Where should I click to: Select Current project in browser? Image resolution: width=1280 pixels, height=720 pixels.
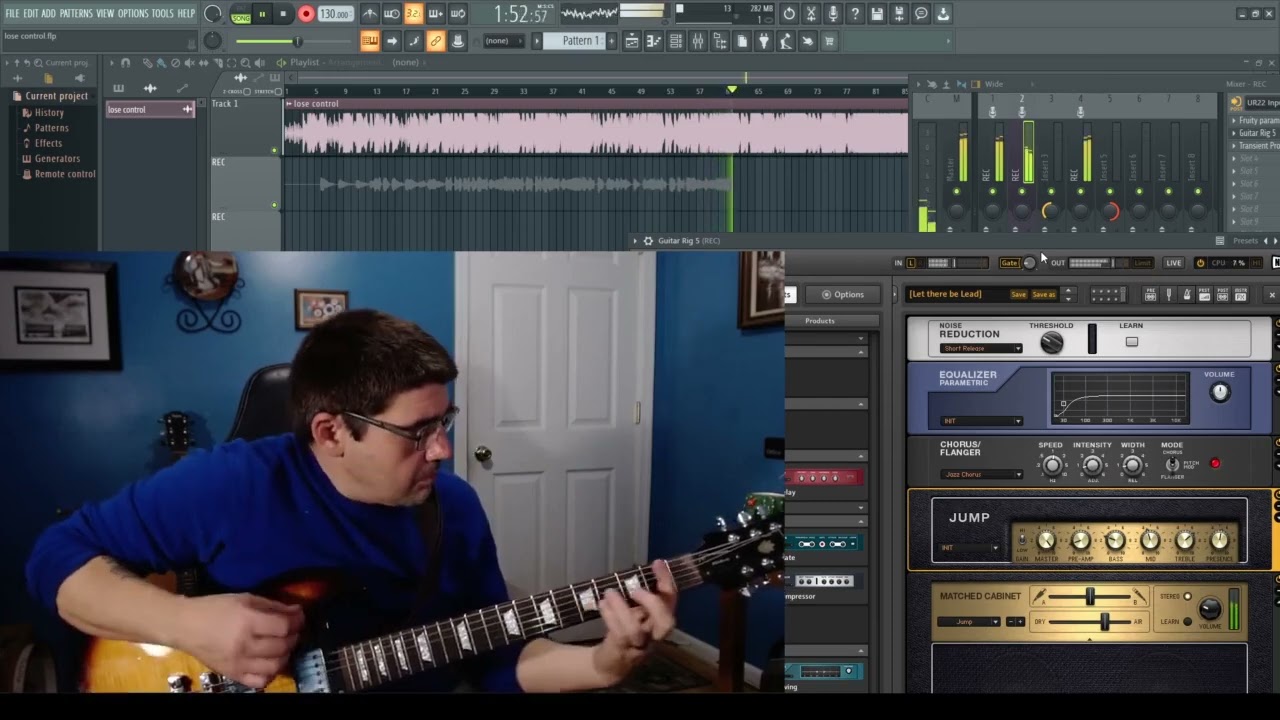pyautogui.click(x=56, y=96)
